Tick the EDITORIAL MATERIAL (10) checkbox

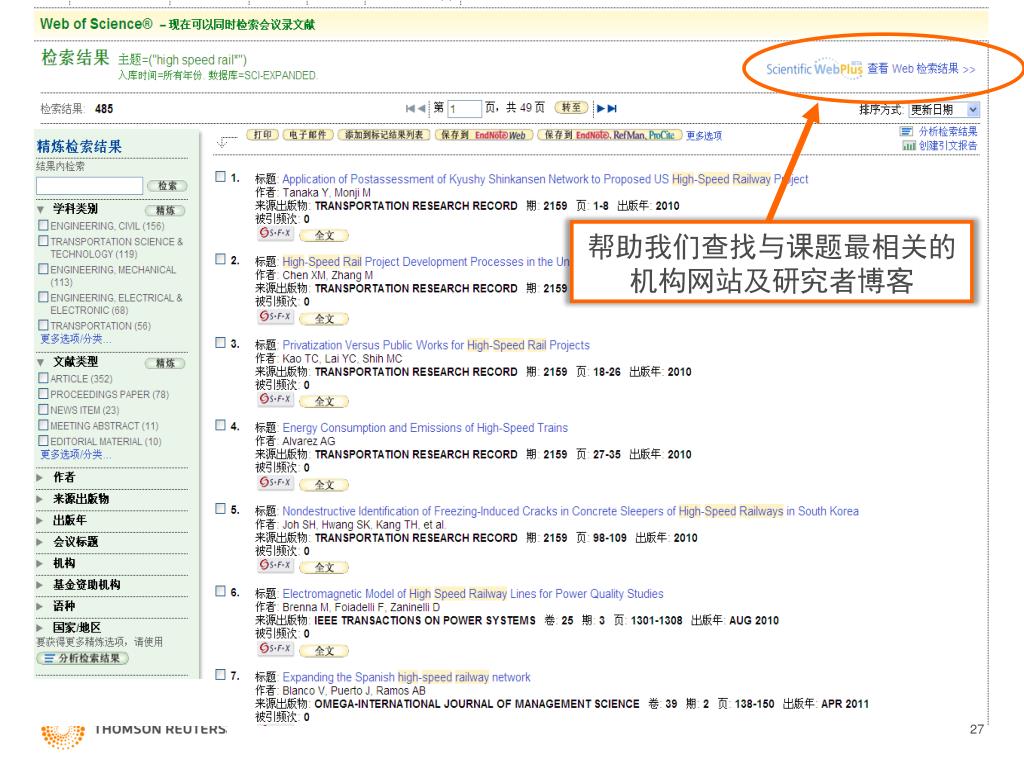click(43, 441)
